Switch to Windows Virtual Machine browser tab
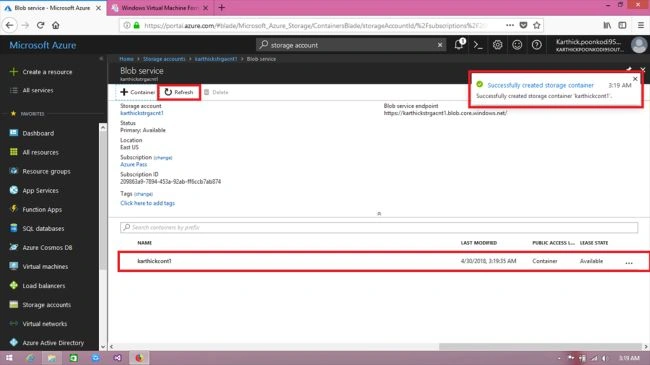Image resolution: width=650 pixels, height=365 pixels. (x=160, y=8)
